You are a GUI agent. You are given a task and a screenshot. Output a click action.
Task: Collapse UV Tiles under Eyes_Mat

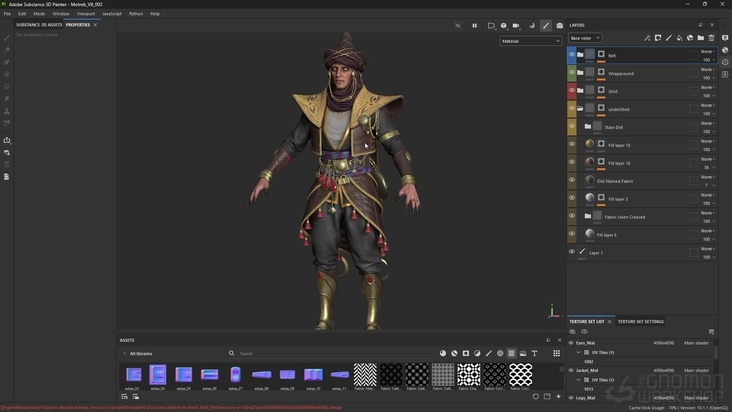pyautogui.click(x=578, y=352)
